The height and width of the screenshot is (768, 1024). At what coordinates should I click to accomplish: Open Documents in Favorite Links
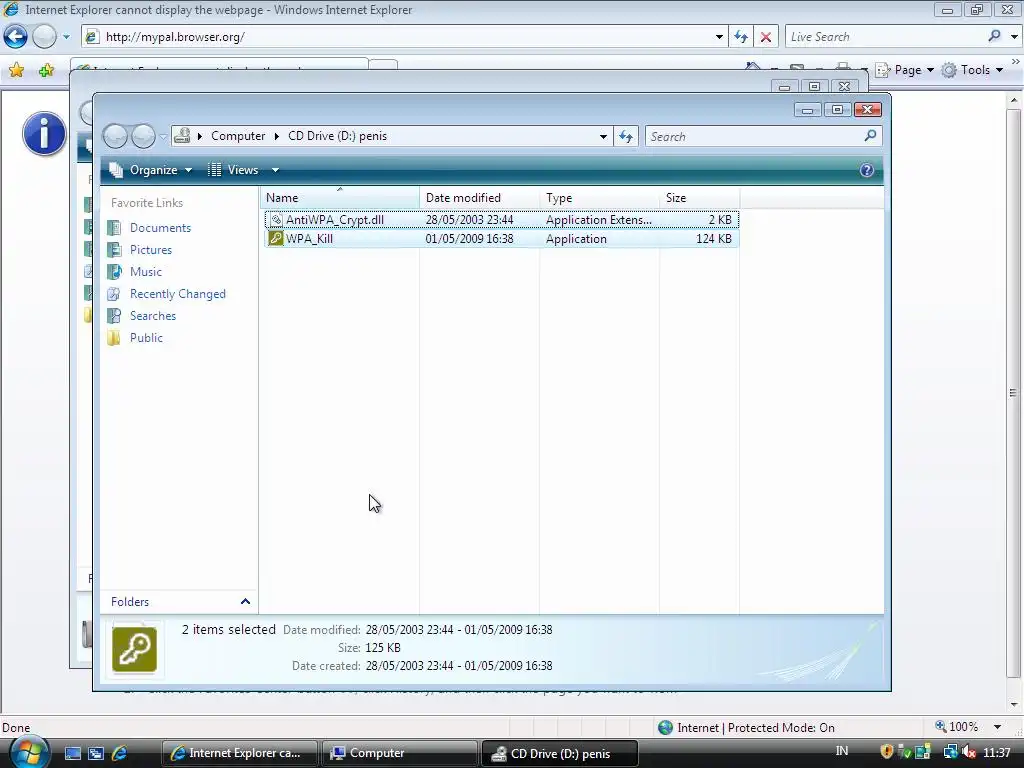pyautogui.click(x=160, y=228)
